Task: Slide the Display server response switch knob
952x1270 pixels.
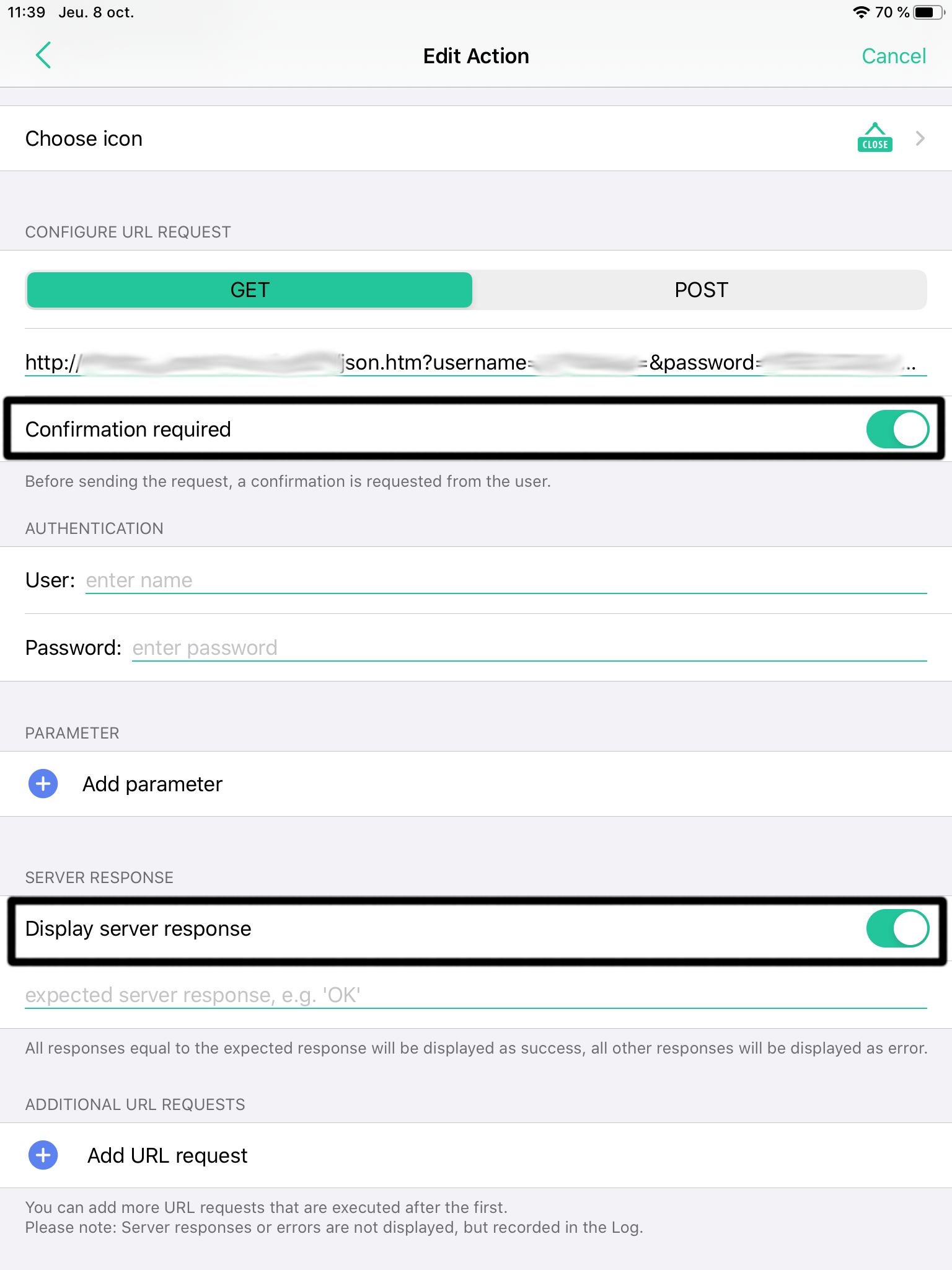Action: coord(910,928)
